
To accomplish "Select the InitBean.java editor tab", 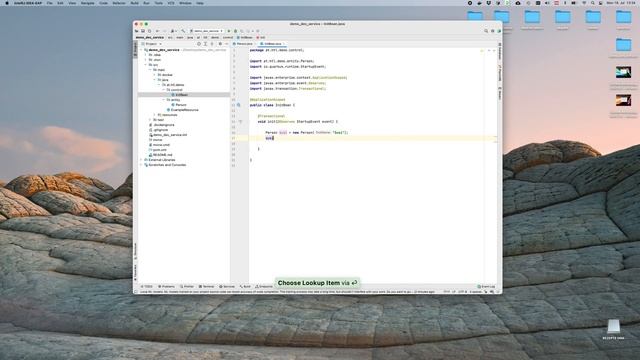I will 272,44.
